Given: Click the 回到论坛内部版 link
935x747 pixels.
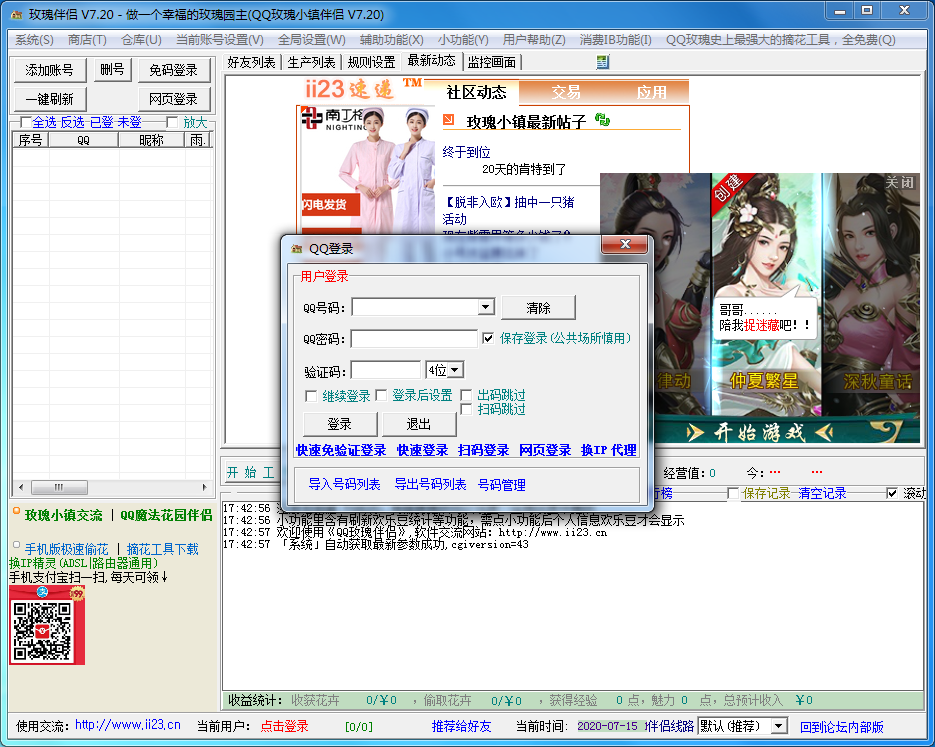Looking at the screenshot, I should [841, 727].
